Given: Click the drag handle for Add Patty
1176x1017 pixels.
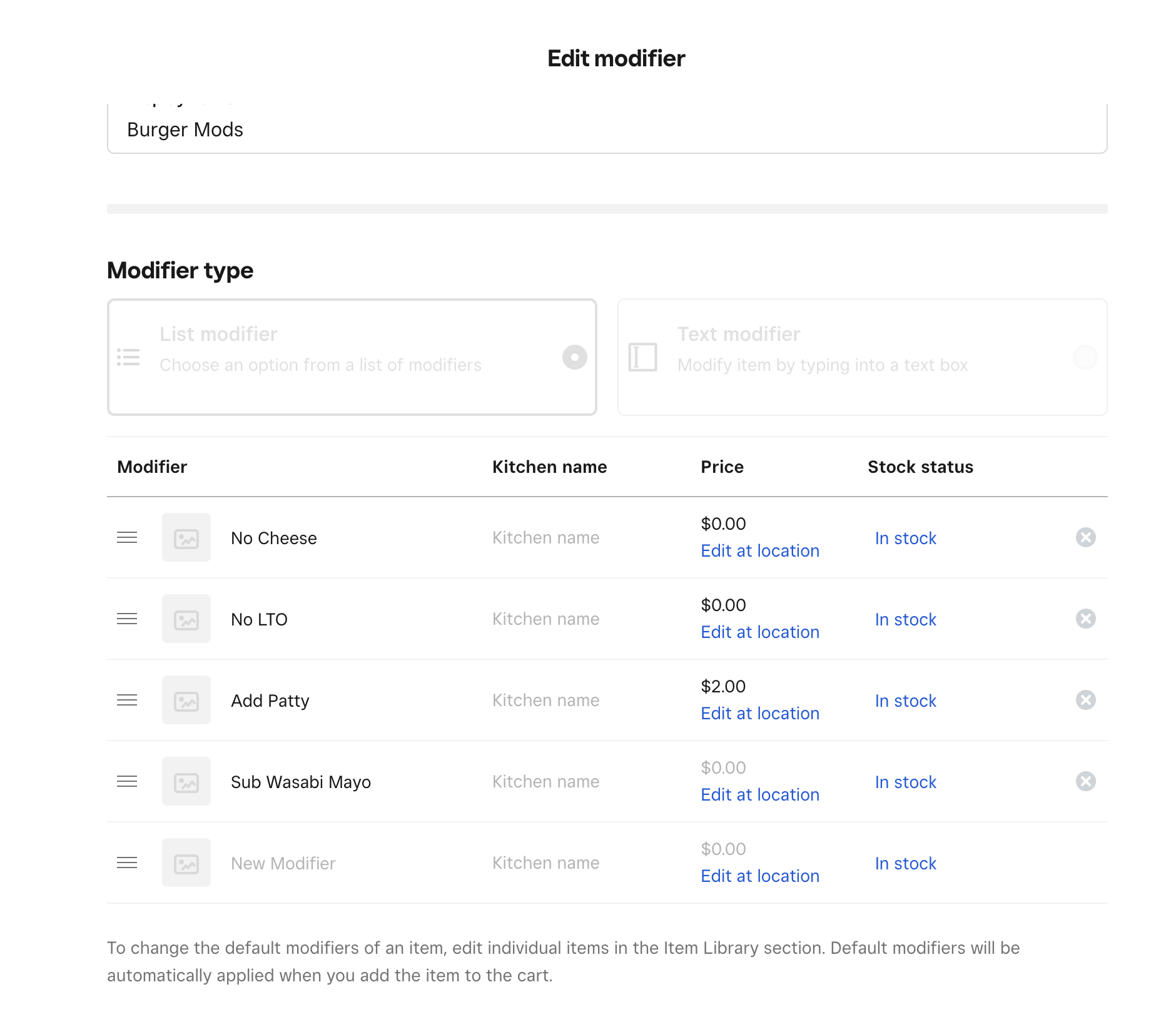Looking at the screenshot, I should coord(127,701).
